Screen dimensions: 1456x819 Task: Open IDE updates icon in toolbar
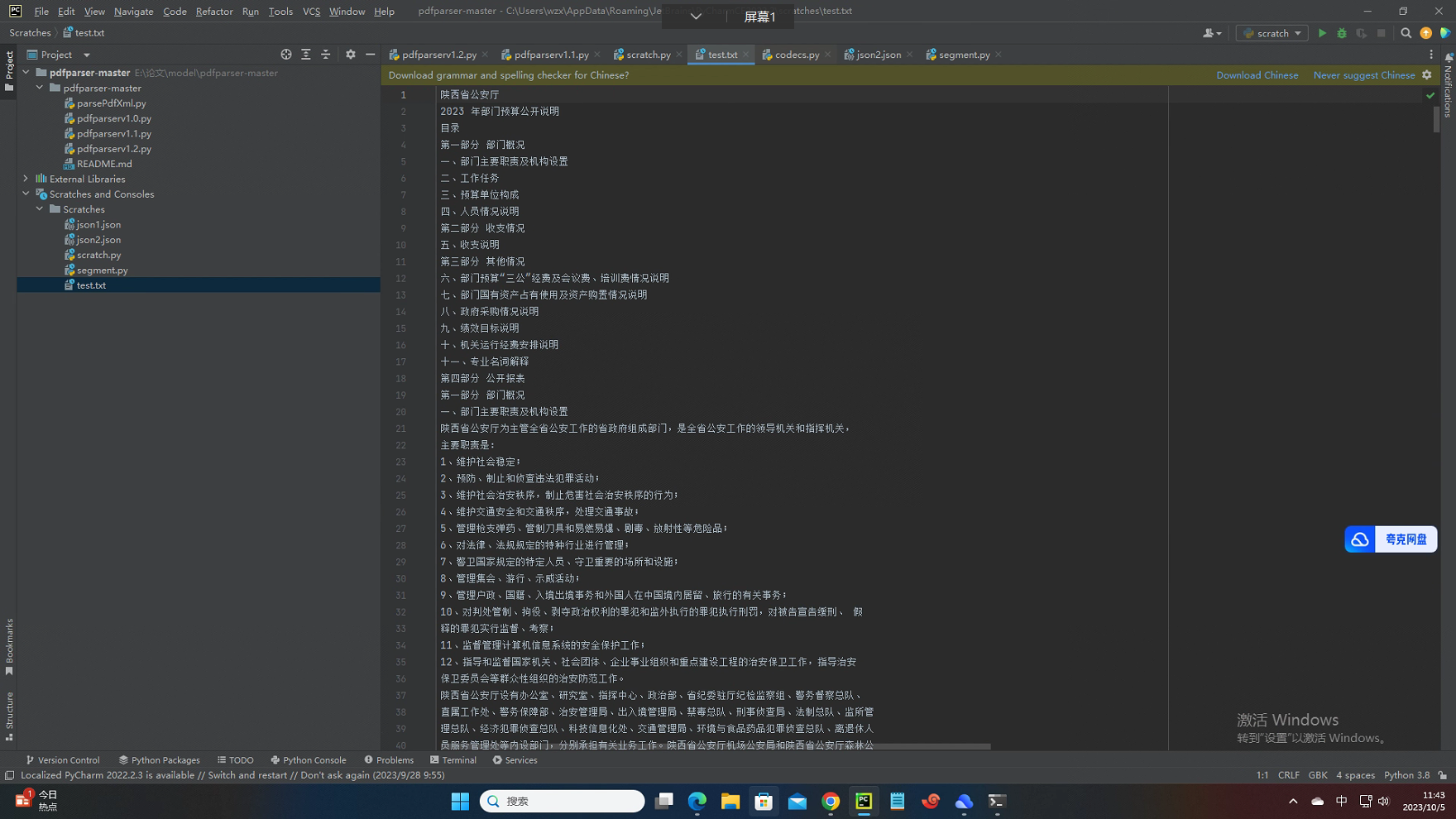[x=1426, y=33]
